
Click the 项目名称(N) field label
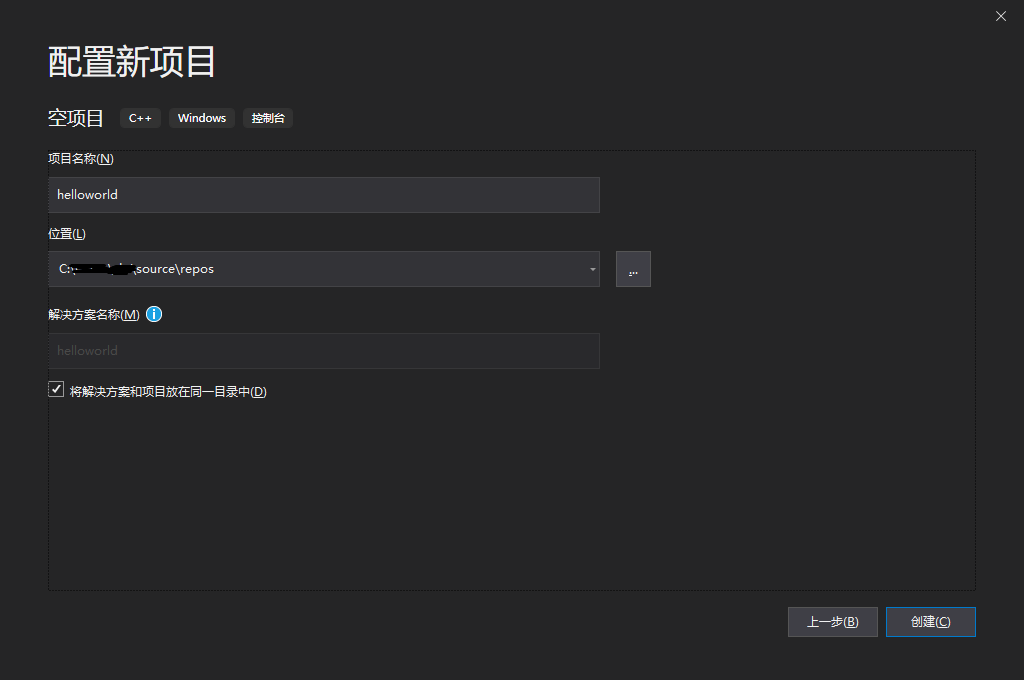(x=81, y=159)
